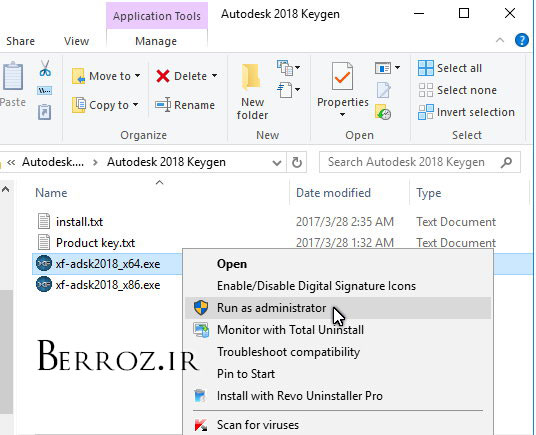Expand the Move to dropdown
Image resolution: width=536 pixels, height=435 pixels.
pos(137,76)
